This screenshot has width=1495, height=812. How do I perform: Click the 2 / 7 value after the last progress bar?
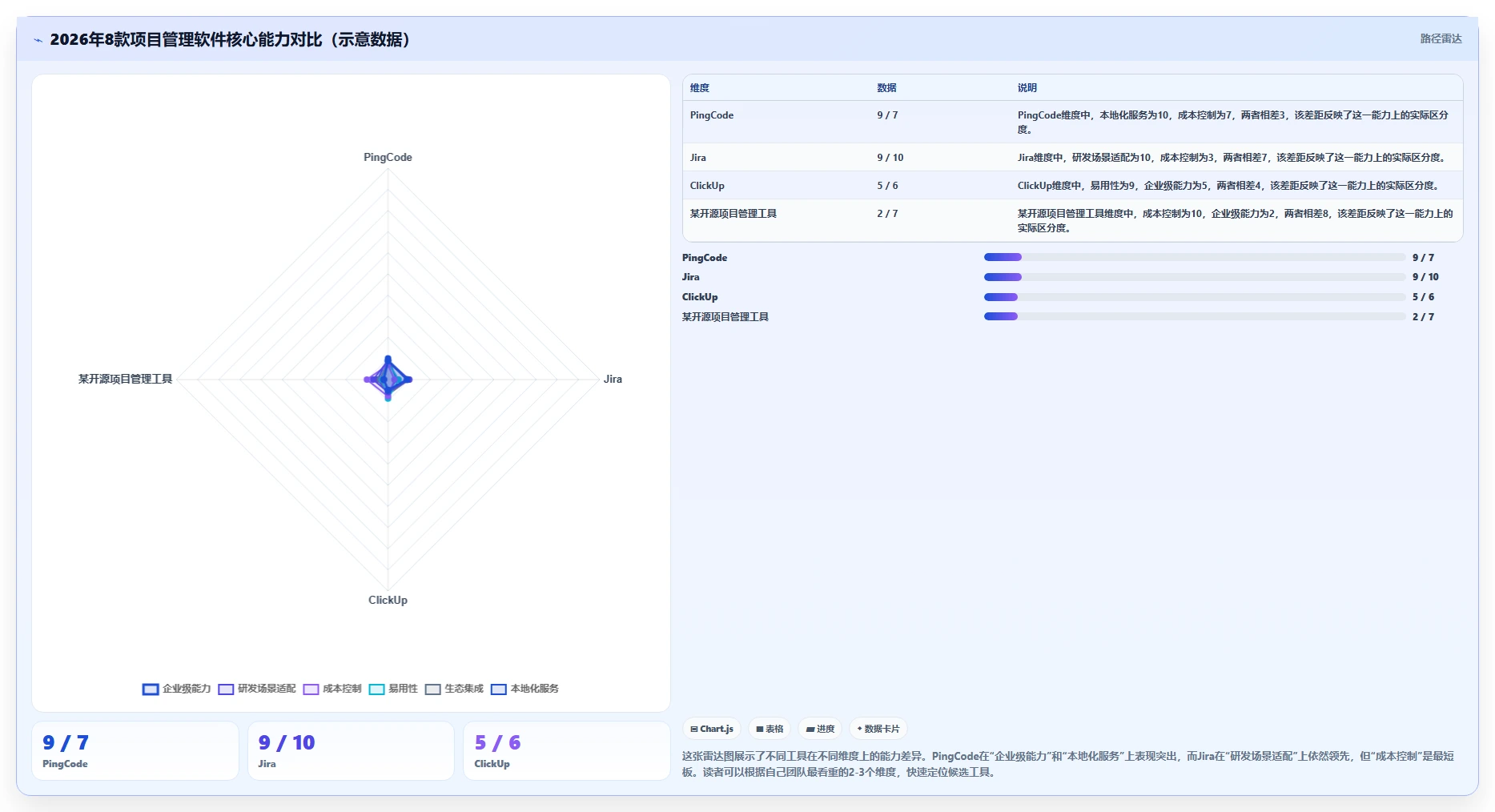click(x=1423, y=317)
